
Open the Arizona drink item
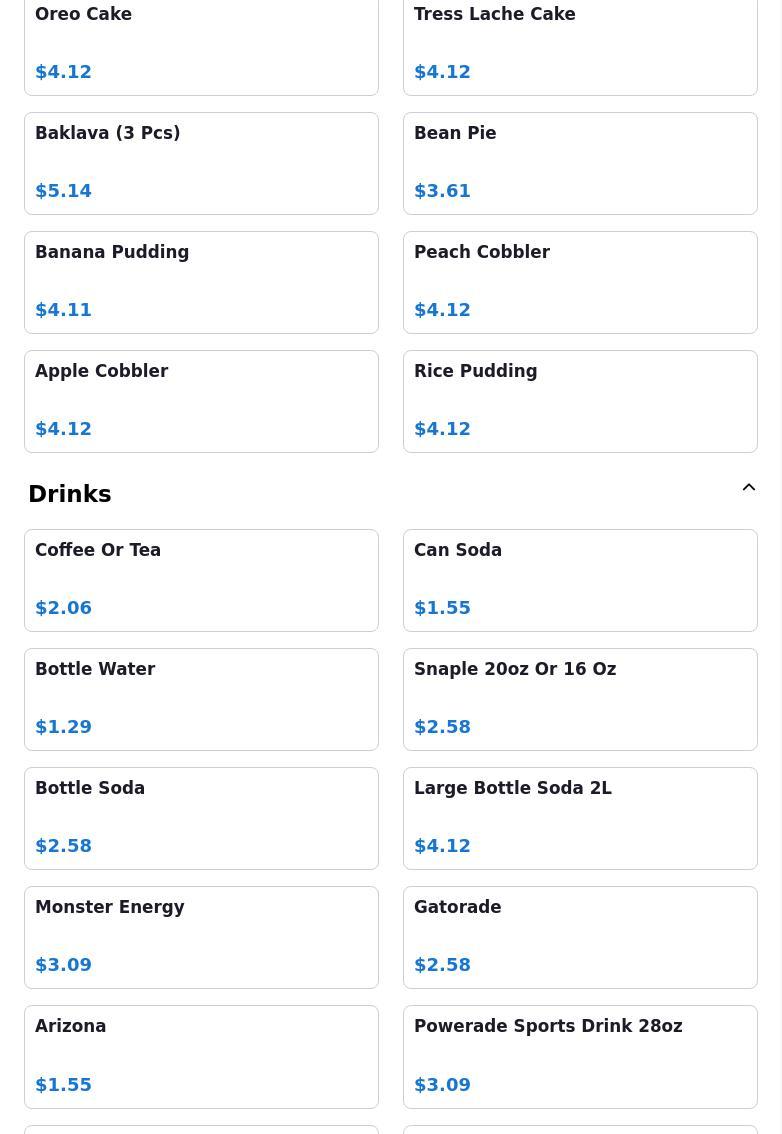point(201,1057)
